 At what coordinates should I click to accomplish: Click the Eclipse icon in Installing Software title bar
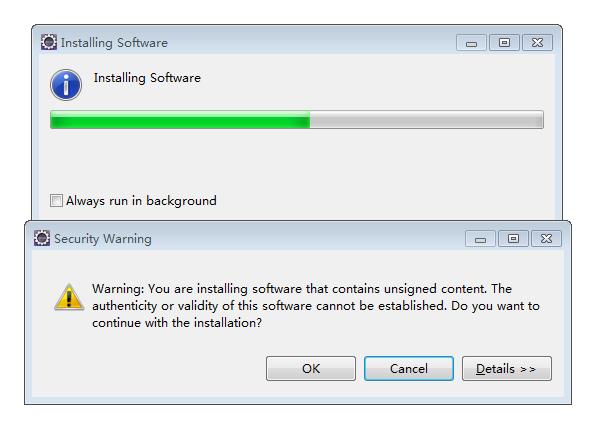(x=49, y=42)
